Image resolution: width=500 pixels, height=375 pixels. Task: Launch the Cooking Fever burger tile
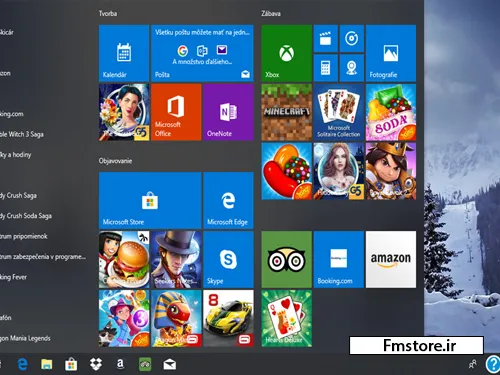(x=124, y=259)
